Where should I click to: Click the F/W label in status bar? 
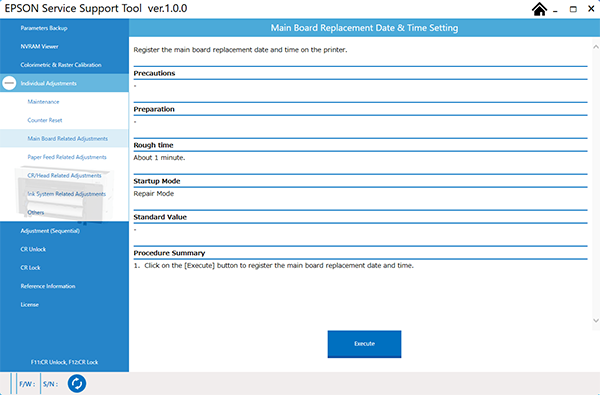(27, 384)
